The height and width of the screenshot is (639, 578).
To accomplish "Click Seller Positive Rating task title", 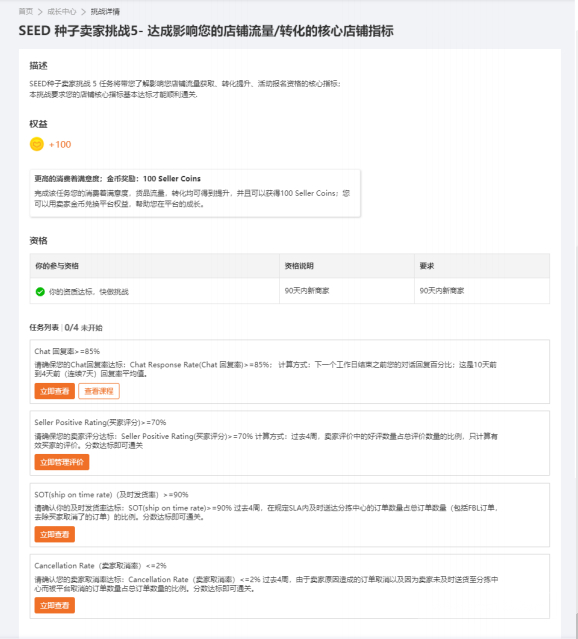I will [x=100, y=422].
